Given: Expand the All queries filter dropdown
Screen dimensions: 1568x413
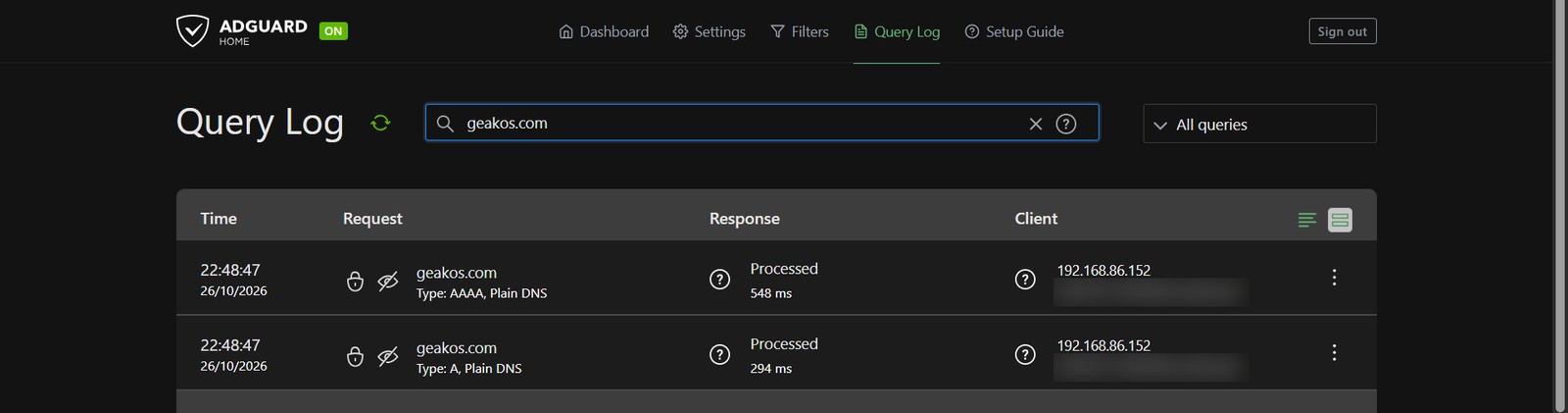Looking at the screenshot, I should point(1259,124).
